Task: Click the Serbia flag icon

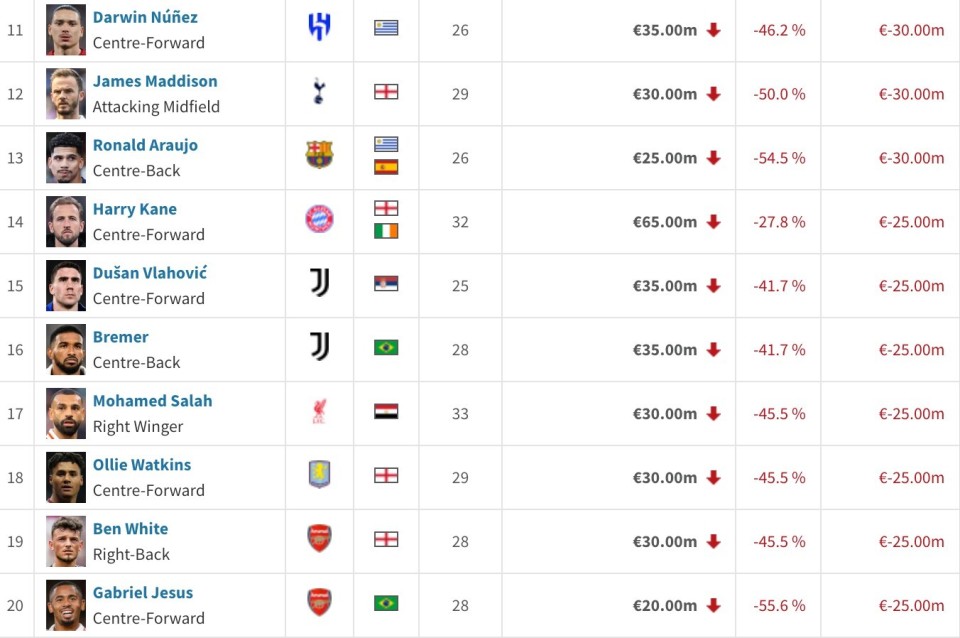Action: tap(386, 284)
